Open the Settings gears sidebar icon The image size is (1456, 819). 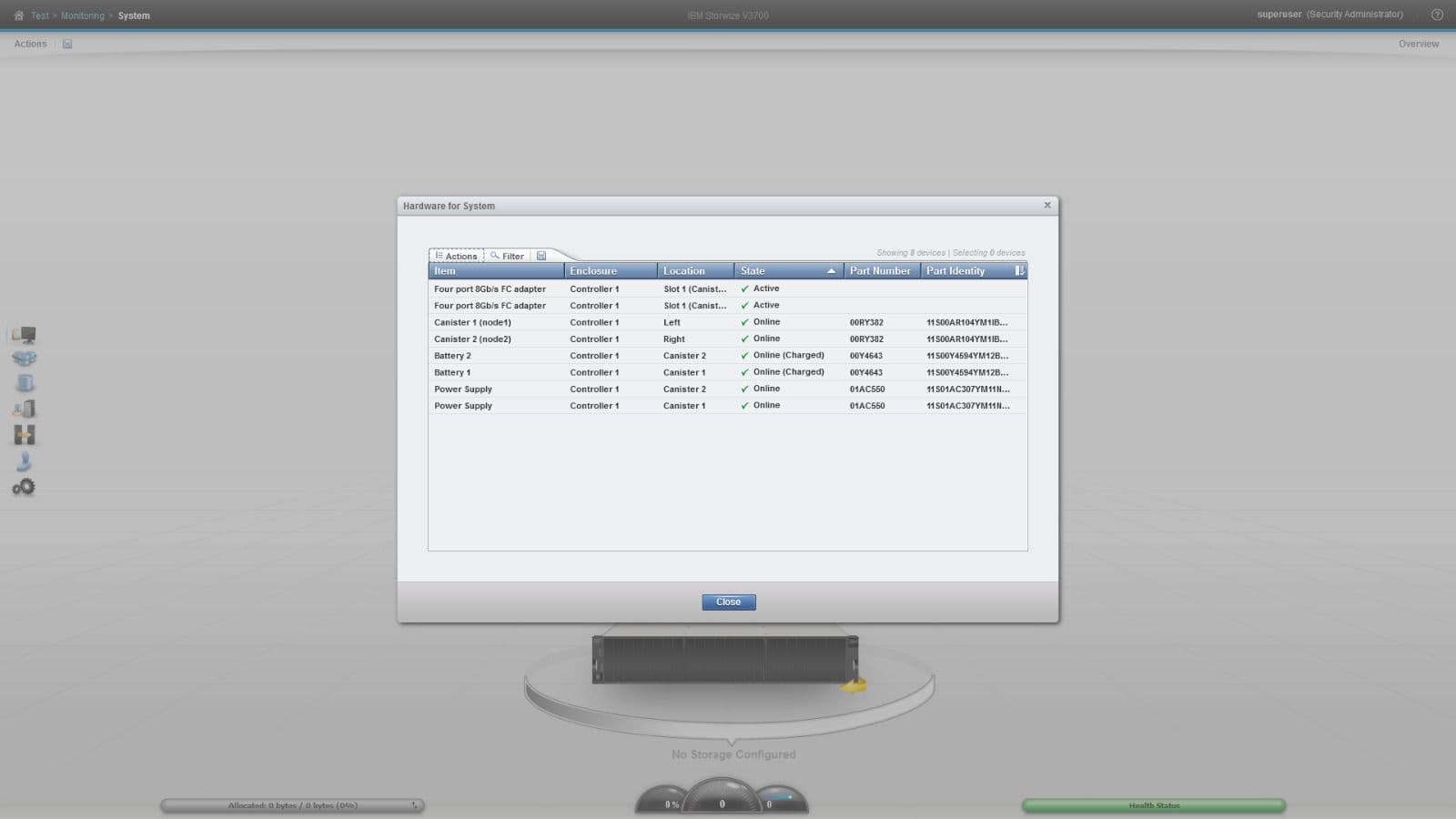(x=24, y=487)
